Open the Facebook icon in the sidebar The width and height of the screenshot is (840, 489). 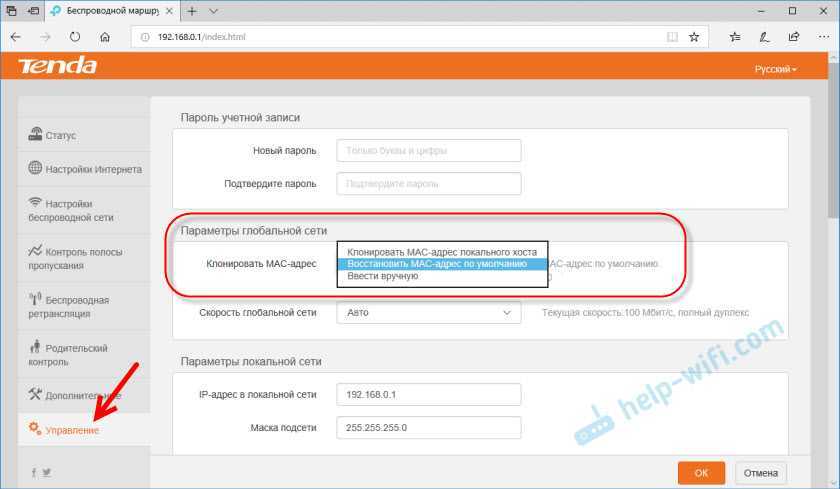tap(33, 472)
